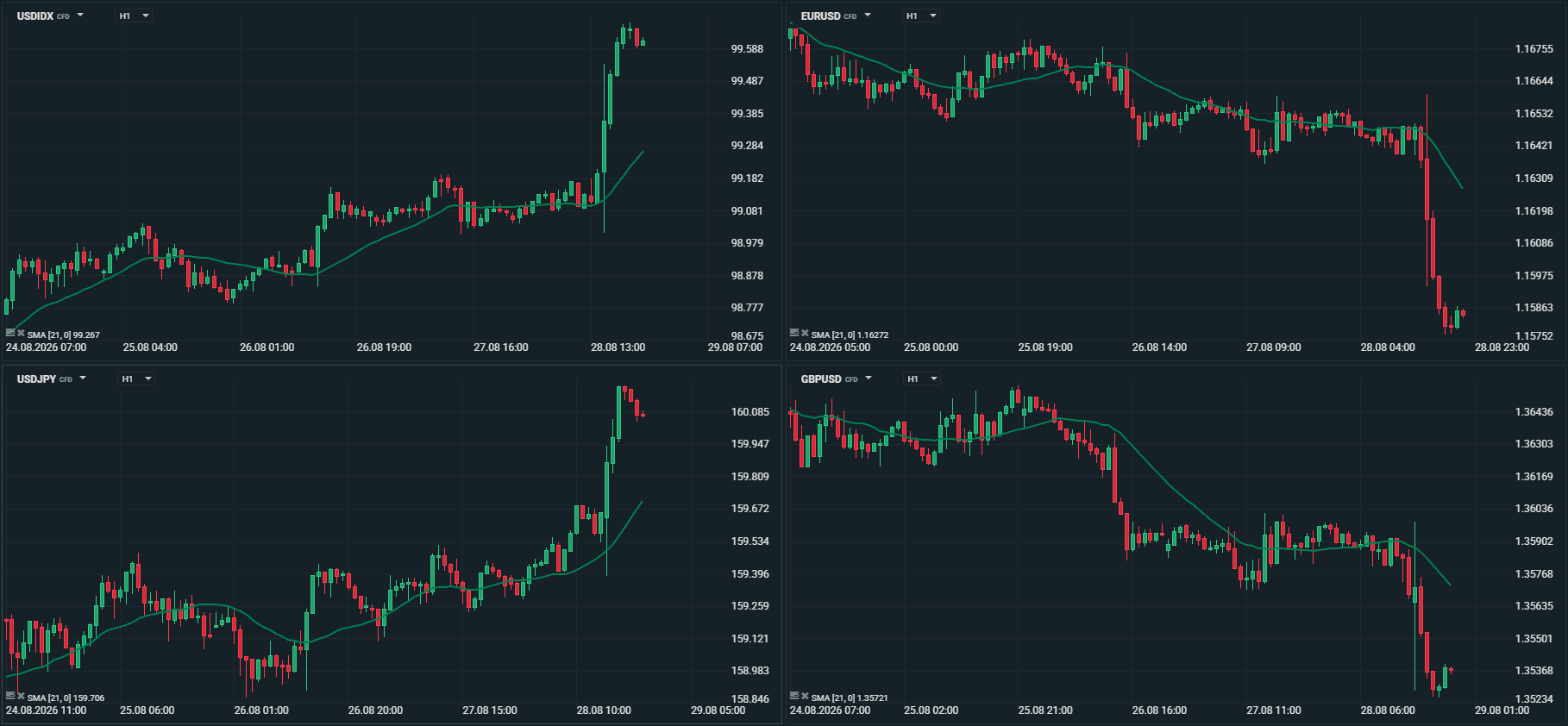
Task: Click the 28.08 23:00 time label on EURUSD chart
Action: (x=1502, y=347)
